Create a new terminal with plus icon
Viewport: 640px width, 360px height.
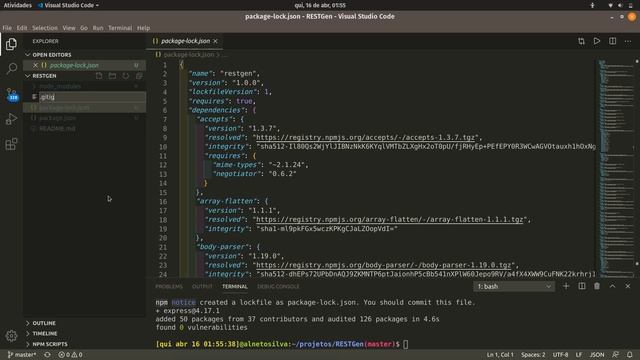566,287
